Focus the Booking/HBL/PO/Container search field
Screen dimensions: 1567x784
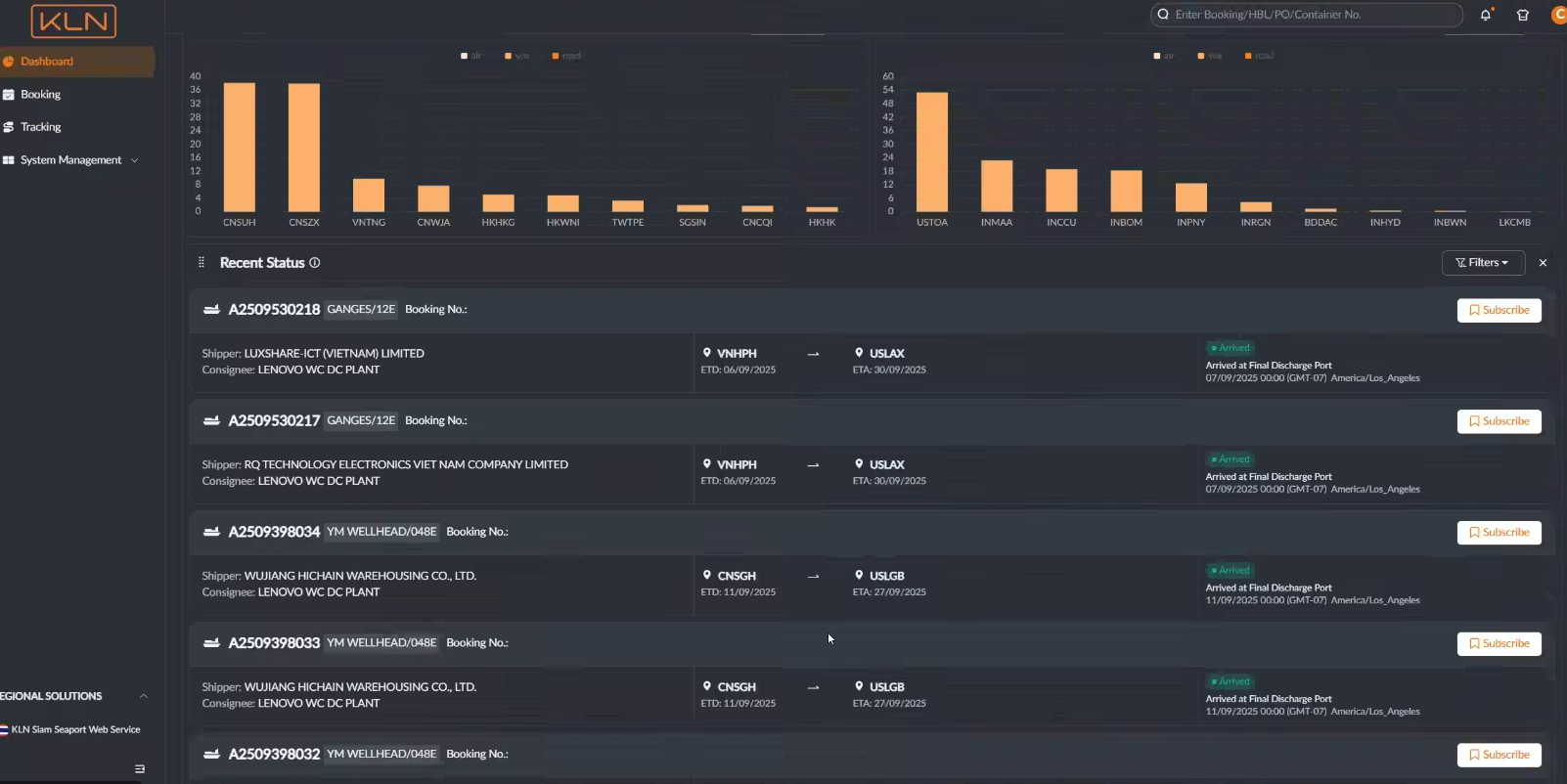click(x=1311, y=15)
